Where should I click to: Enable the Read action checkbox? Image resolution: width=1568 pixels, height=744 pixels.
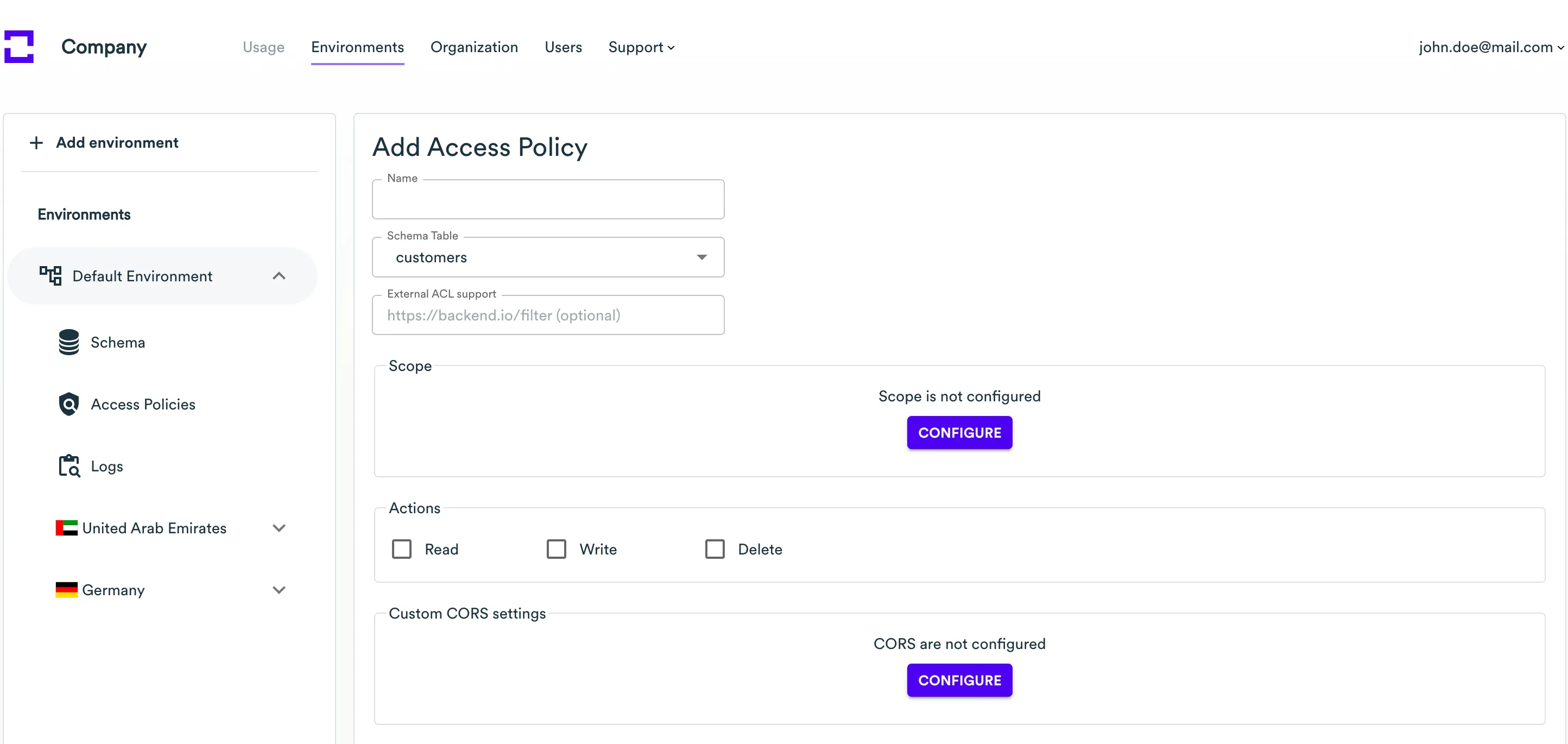402,549
